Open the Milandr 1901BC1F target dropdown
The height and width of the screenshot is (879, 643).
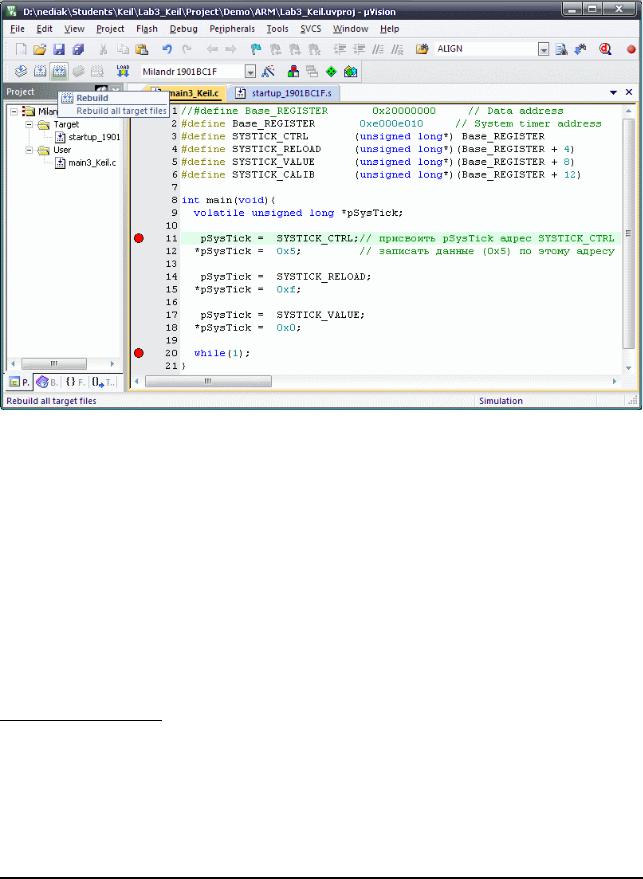coord(251,72)
